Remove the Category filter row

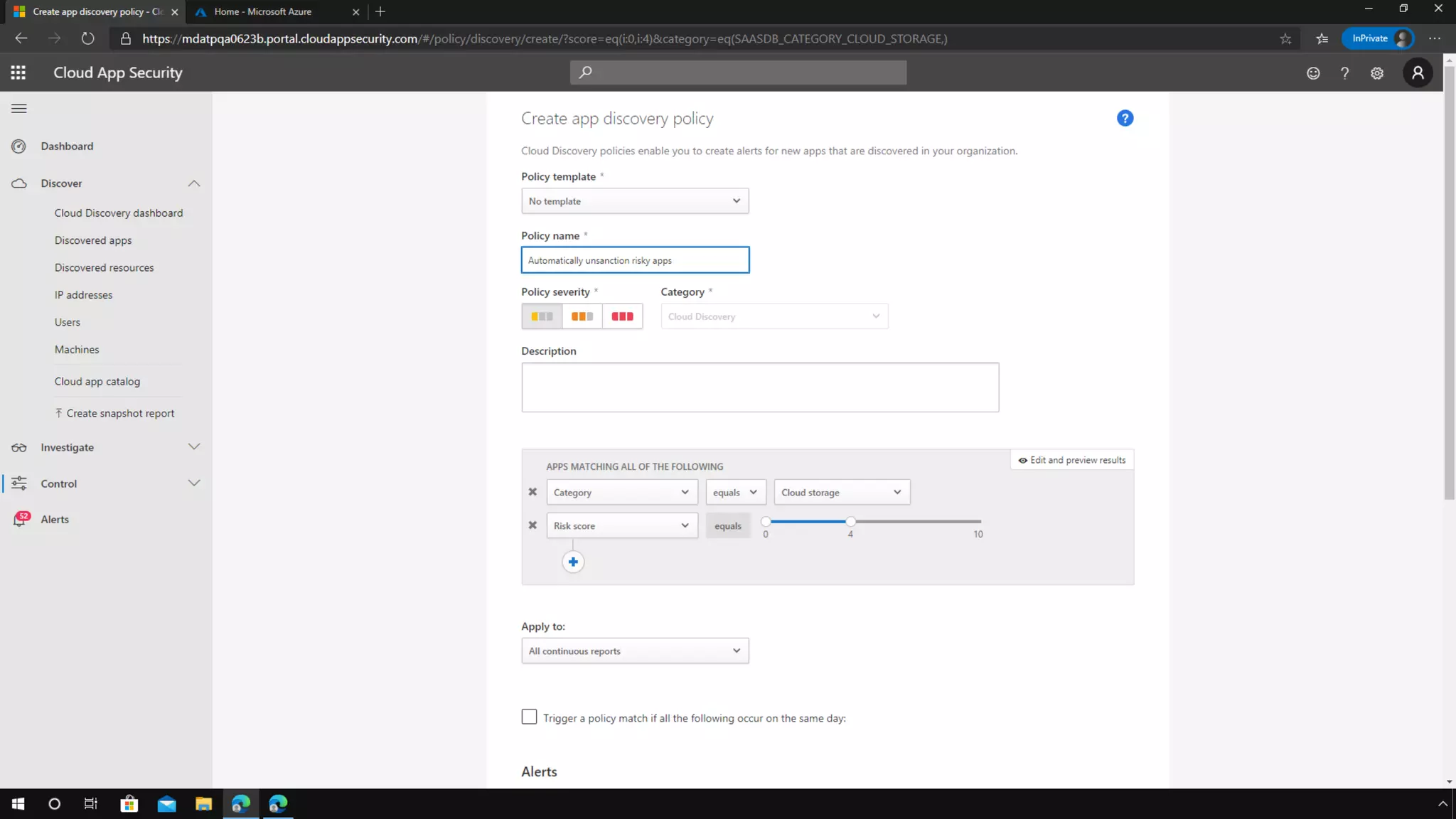point(532,492)
